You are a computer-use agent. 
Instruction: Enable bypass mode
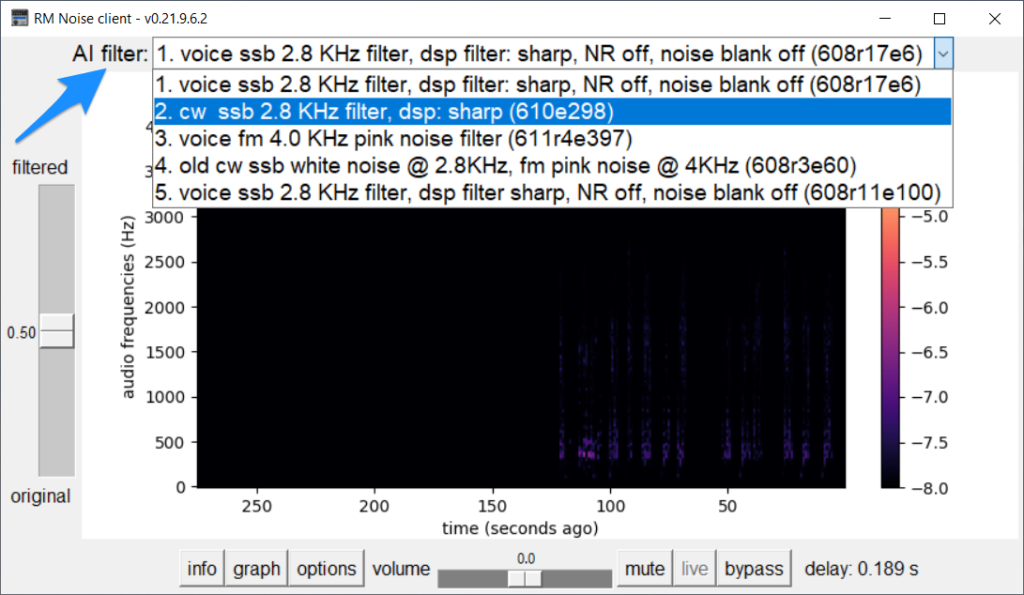[754, 567]
